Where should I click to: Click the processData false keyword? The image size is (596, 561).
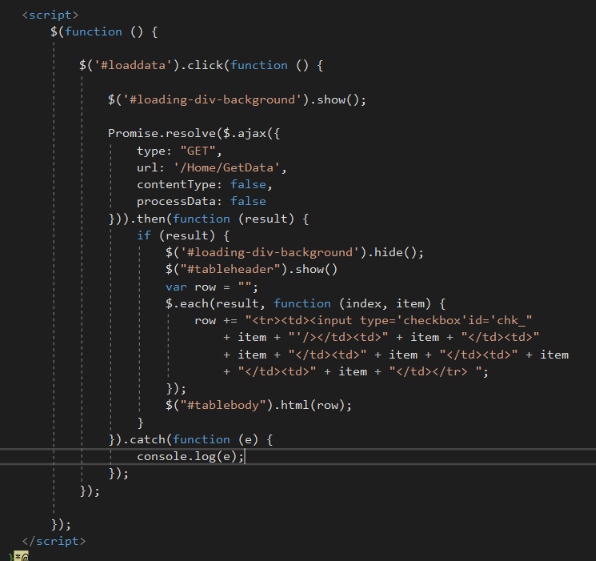tap(248, 201)
